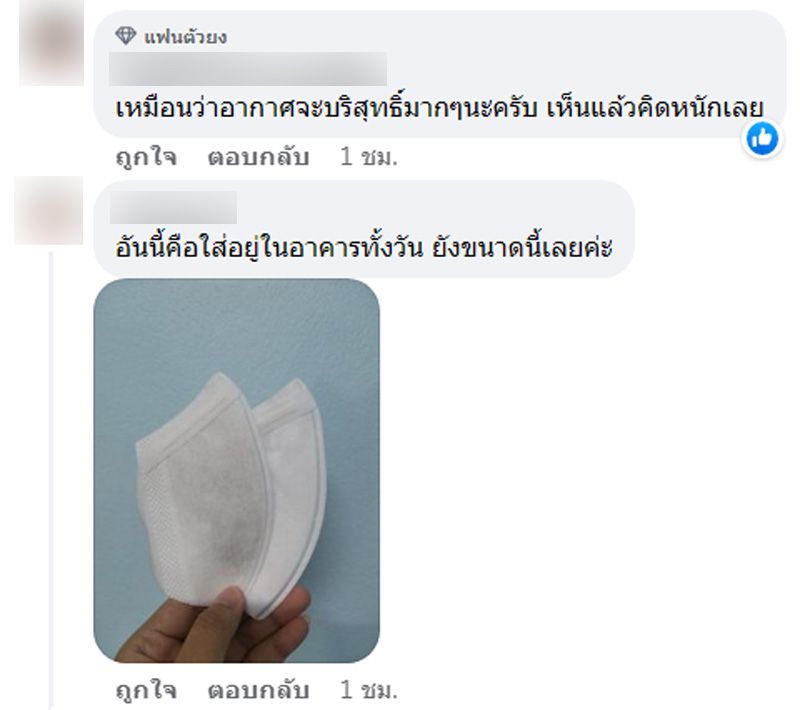Image resolution: width=800 pixels, height=710 pixels.
Task: Open the second commenter's blurred name link
Action: (x=173, y=207)
